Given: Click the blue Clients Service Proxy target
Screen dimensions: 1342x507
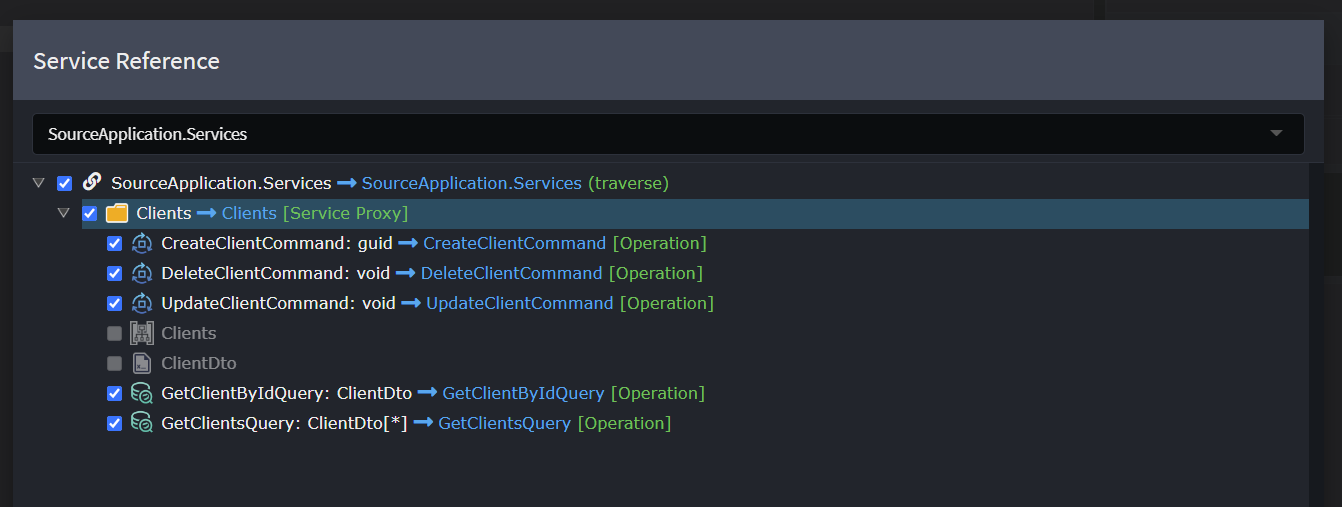Looking at the screenshot, I should click(249, 213).
